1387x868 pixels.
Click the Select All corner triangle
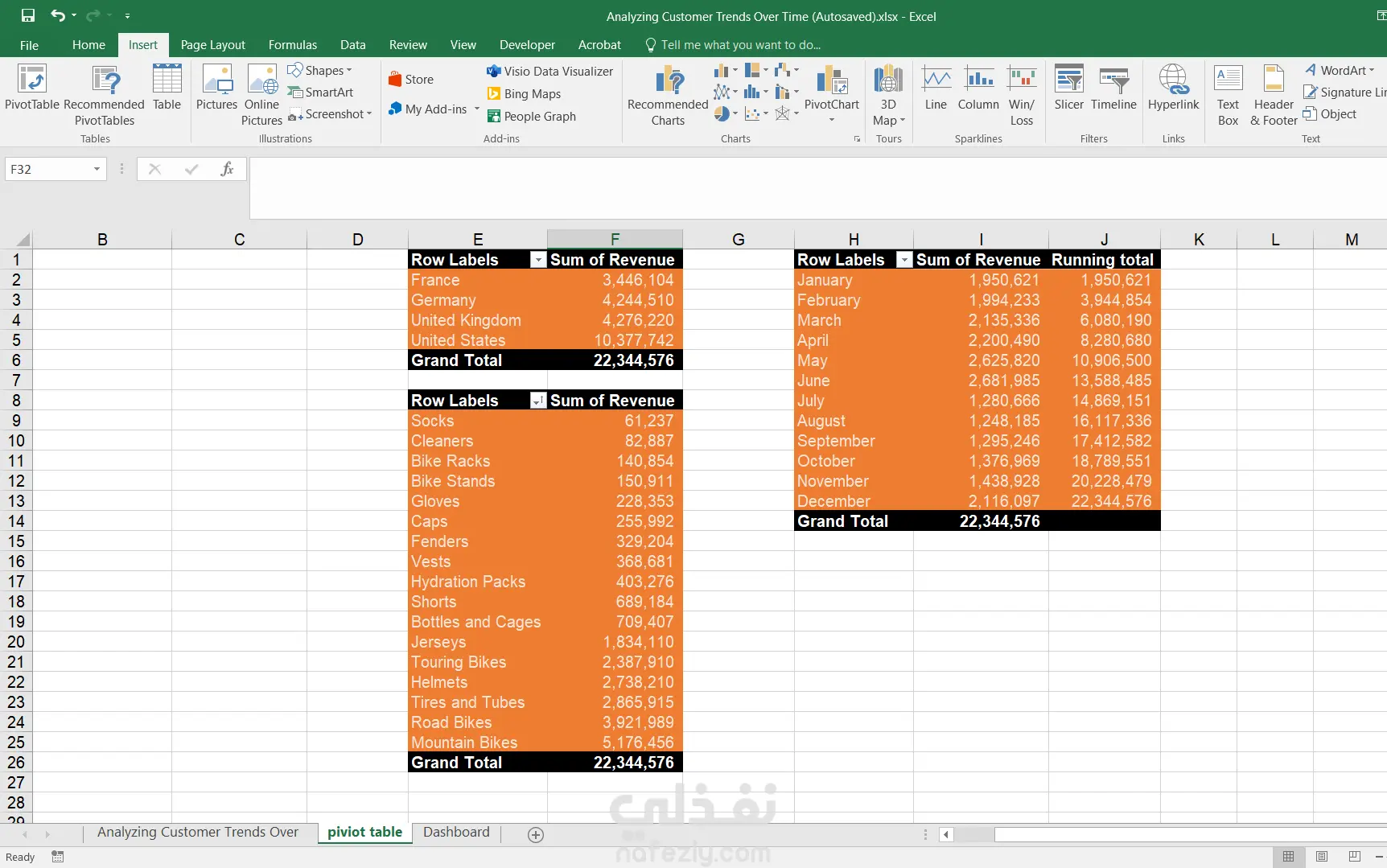pos(23,240)
